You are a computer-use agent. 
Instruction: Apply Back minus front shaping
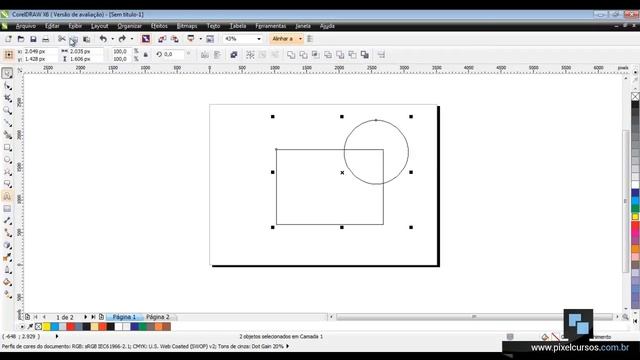(352, 55)
